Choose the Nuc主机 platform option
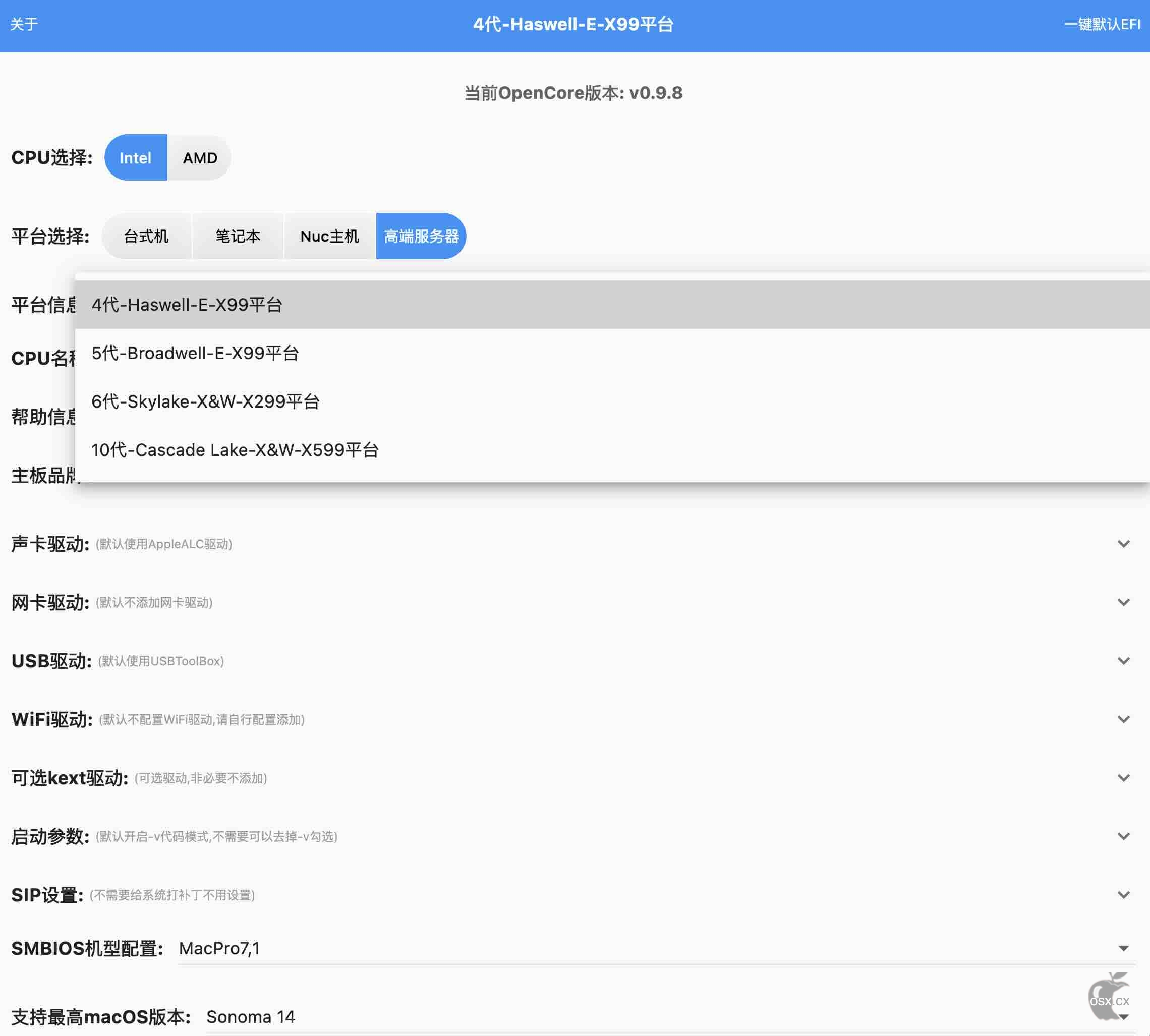The height and width of the screenshot is (1036, 1150). (x=330, y=236)
